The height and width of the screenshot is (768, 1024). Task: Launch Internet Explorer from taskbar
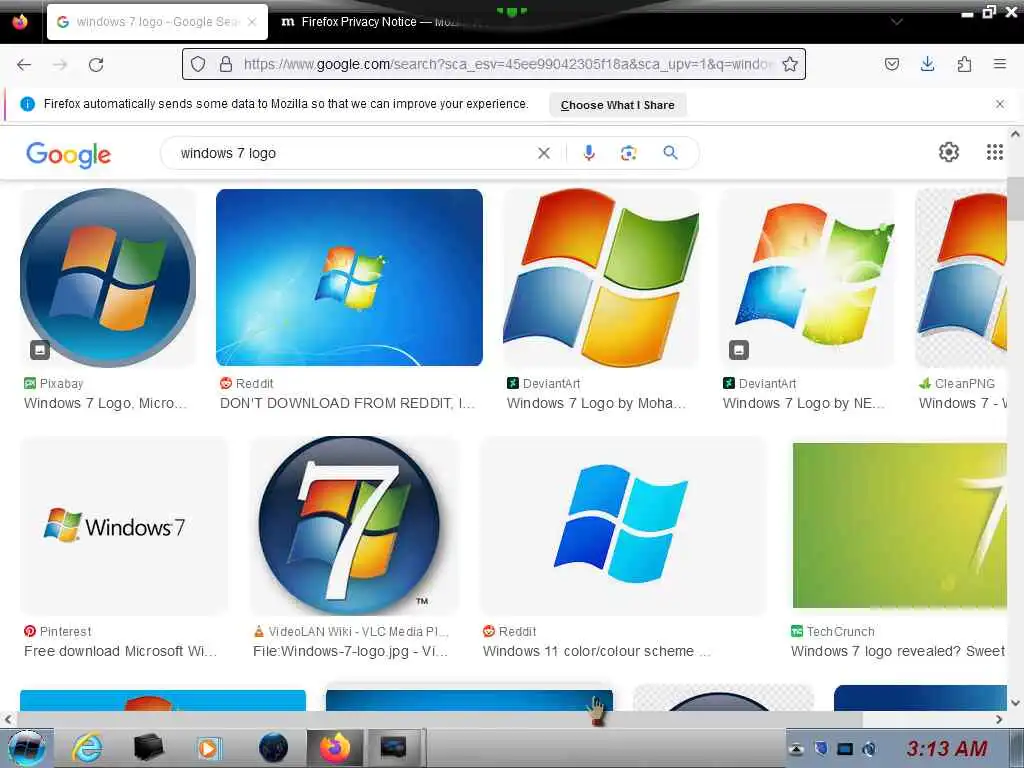(x=88, y=748)
